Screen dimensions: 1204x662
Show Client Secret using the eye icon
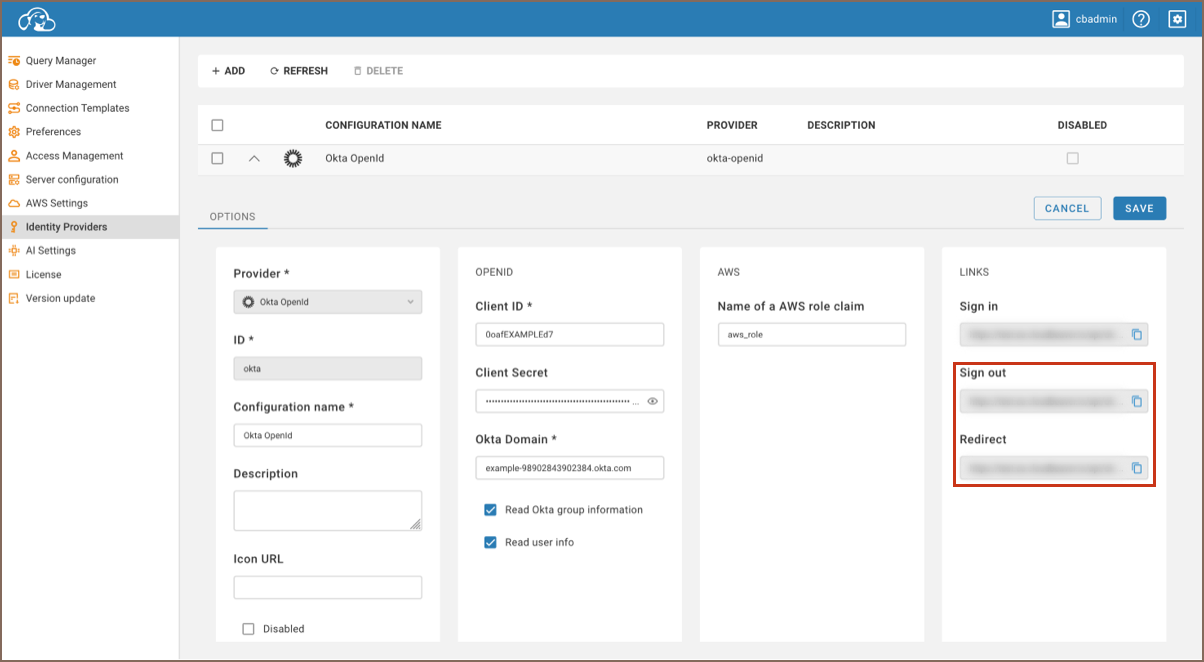[652, 401]
